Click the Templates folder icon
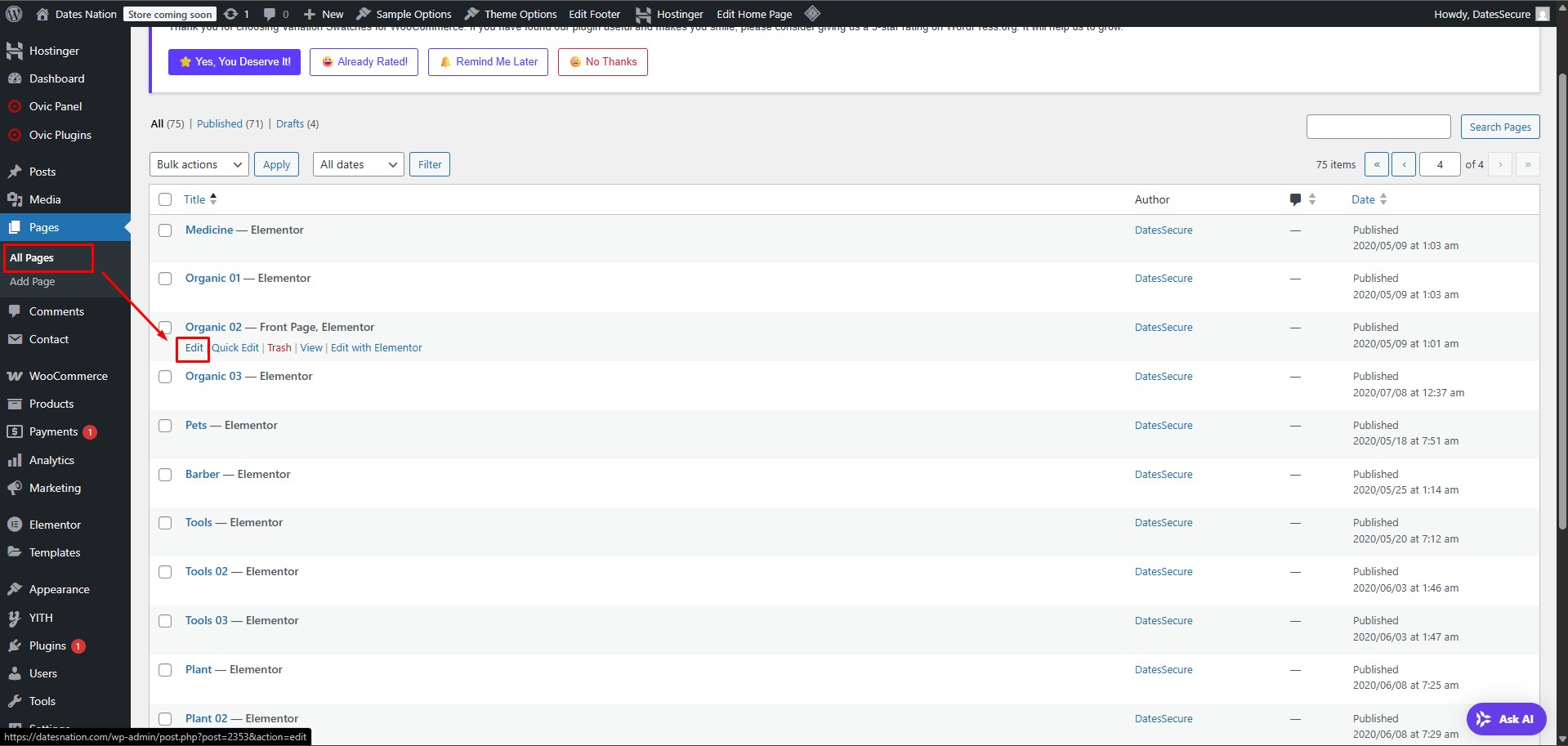Viewport: 1568px width, 746px height. tap(15, 552)
